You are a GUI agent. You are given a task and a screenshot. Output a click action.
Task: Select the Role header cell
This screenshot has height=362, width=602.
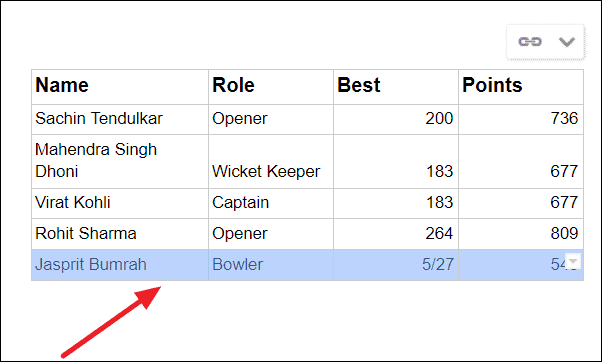click(x=271, y=87)
